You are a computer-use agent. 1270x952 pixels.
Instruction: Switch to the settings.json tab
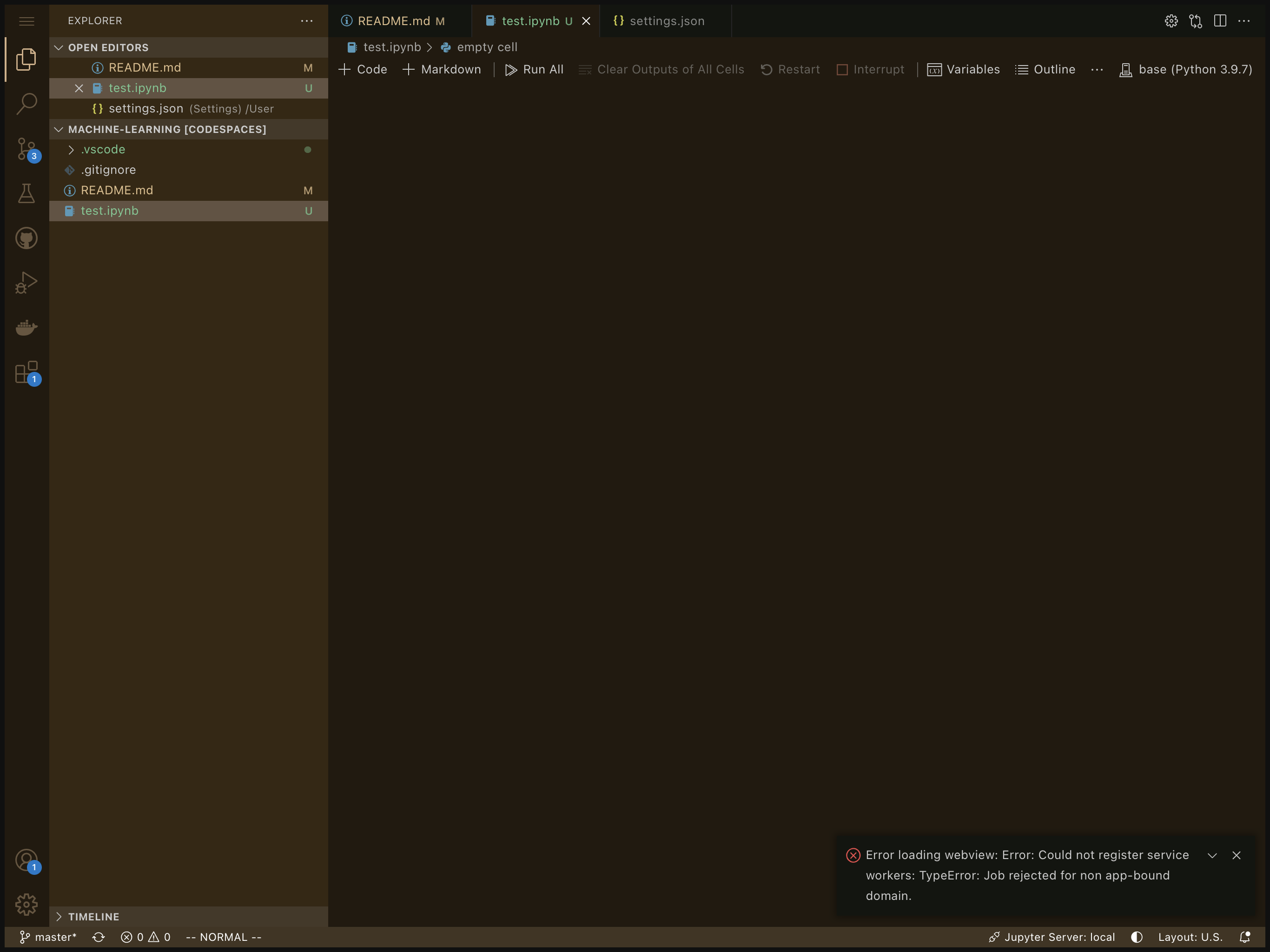pos(666,20)
